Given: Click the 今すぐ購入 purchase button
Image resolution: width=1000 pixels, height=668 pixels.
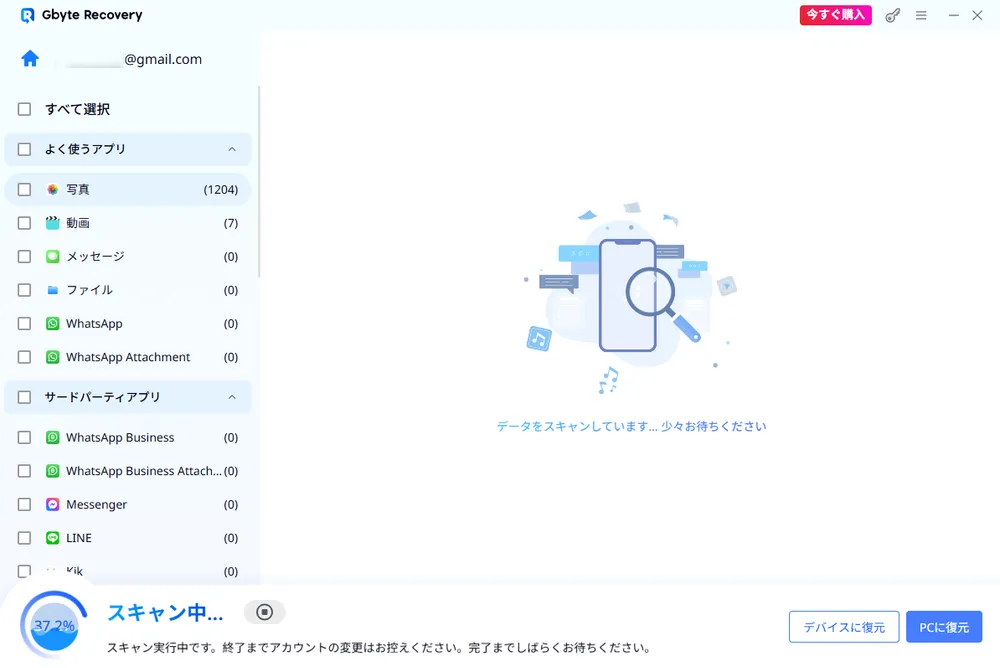Looking at the screenshot, I should (x=835, y=15).
